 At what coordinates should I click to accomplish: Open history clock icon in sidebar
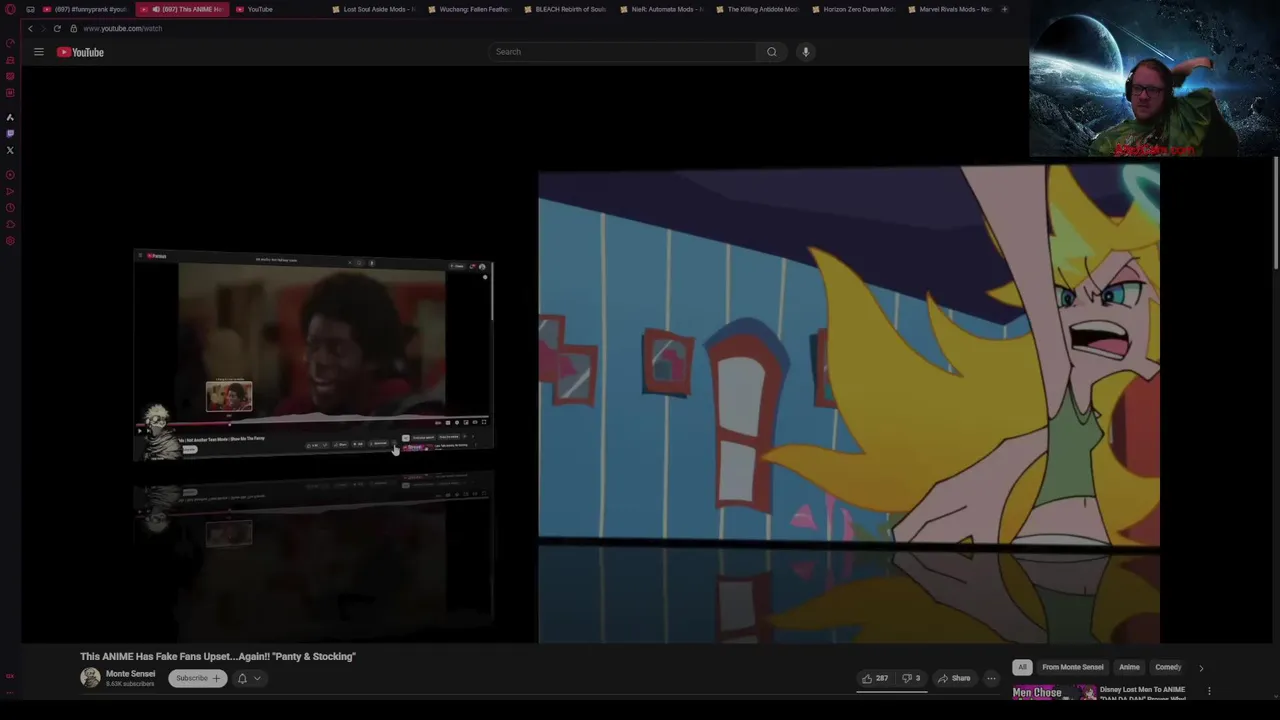(10, 208)
